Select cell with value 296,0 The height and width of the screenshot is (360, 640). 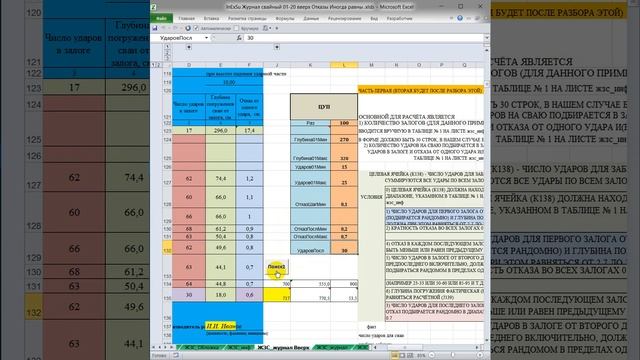click(220, 131)
